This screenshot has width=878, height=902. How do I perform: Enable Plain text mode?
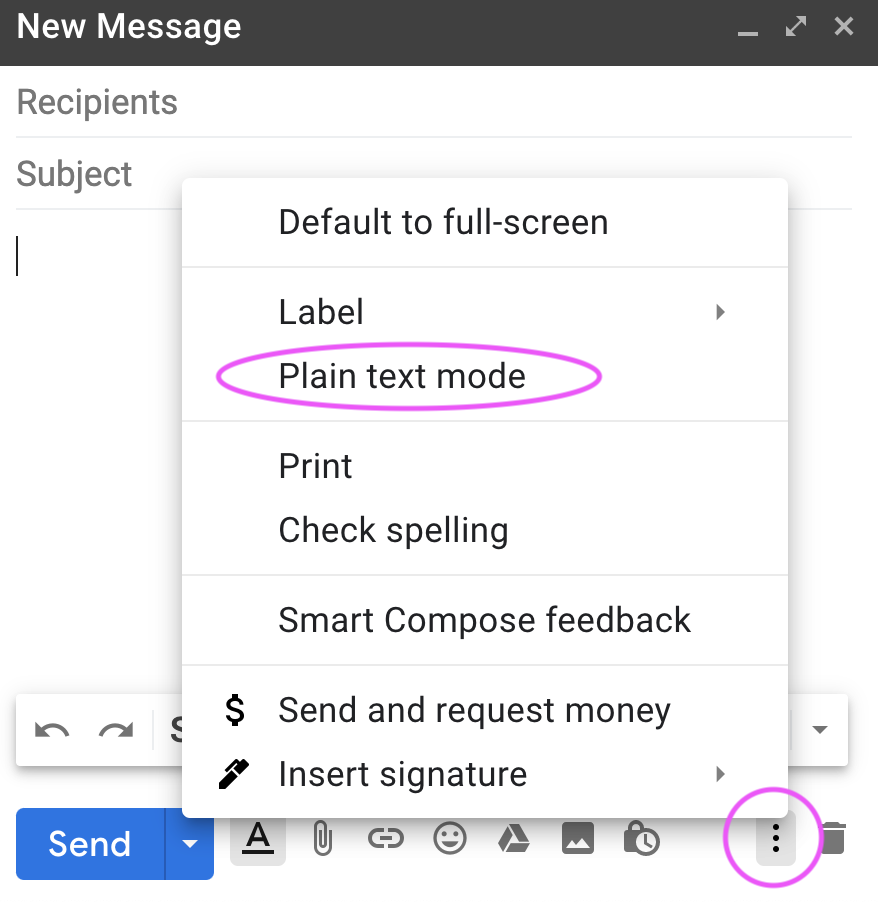[x=401, y=376]
